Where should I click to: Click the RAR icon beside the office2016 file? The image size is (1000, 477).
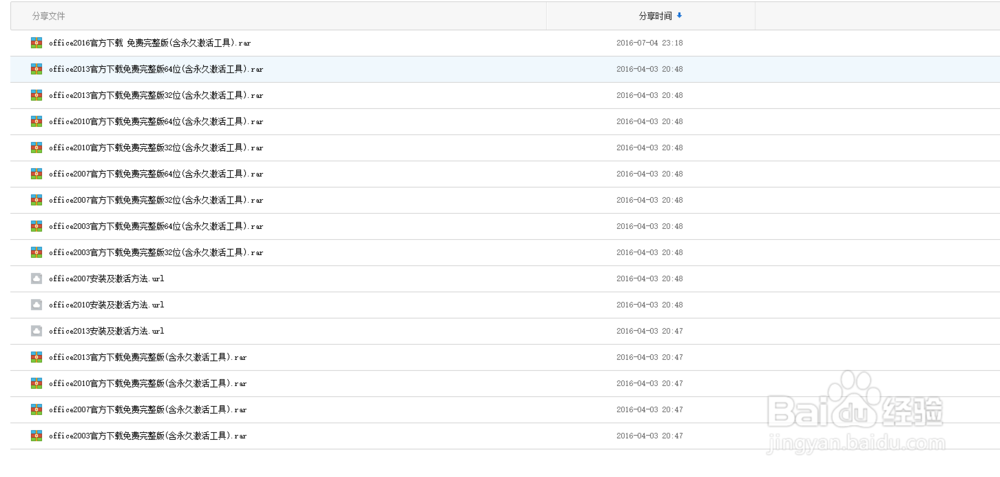pyautogui.click(x=36, y=43)
